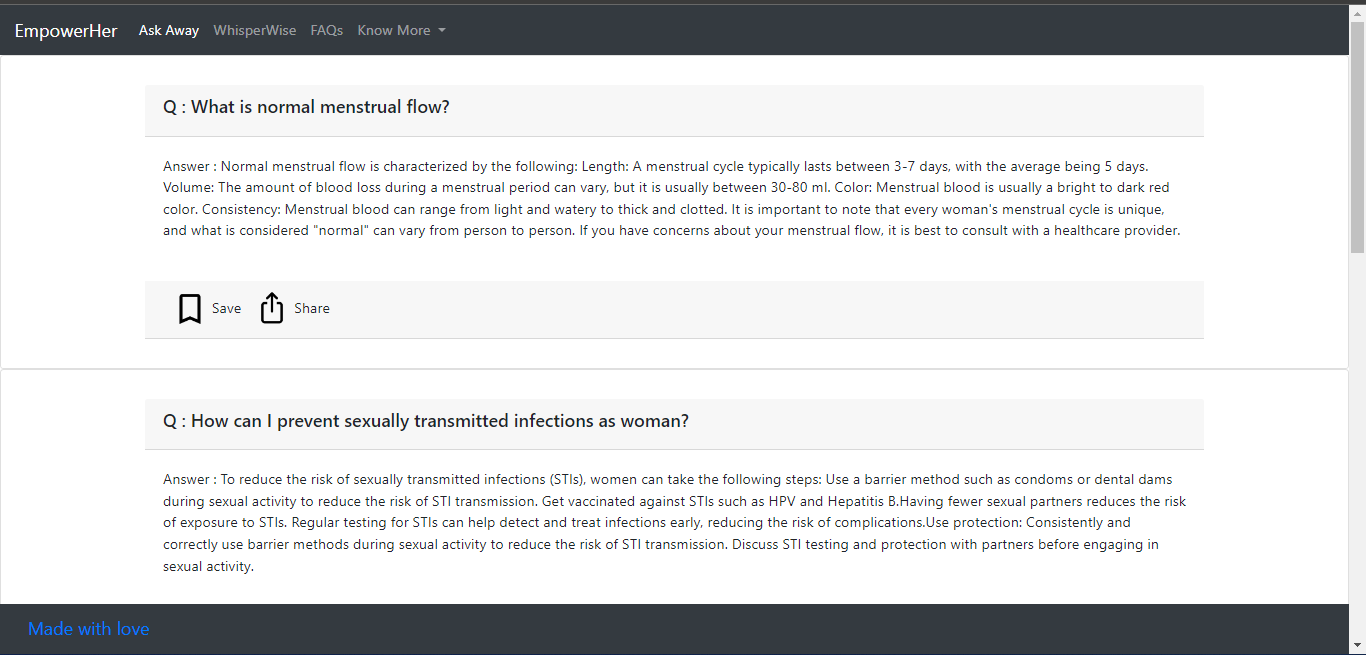
Task: Click the Share upload-arrow icon
Action: [x=272, y=309]
